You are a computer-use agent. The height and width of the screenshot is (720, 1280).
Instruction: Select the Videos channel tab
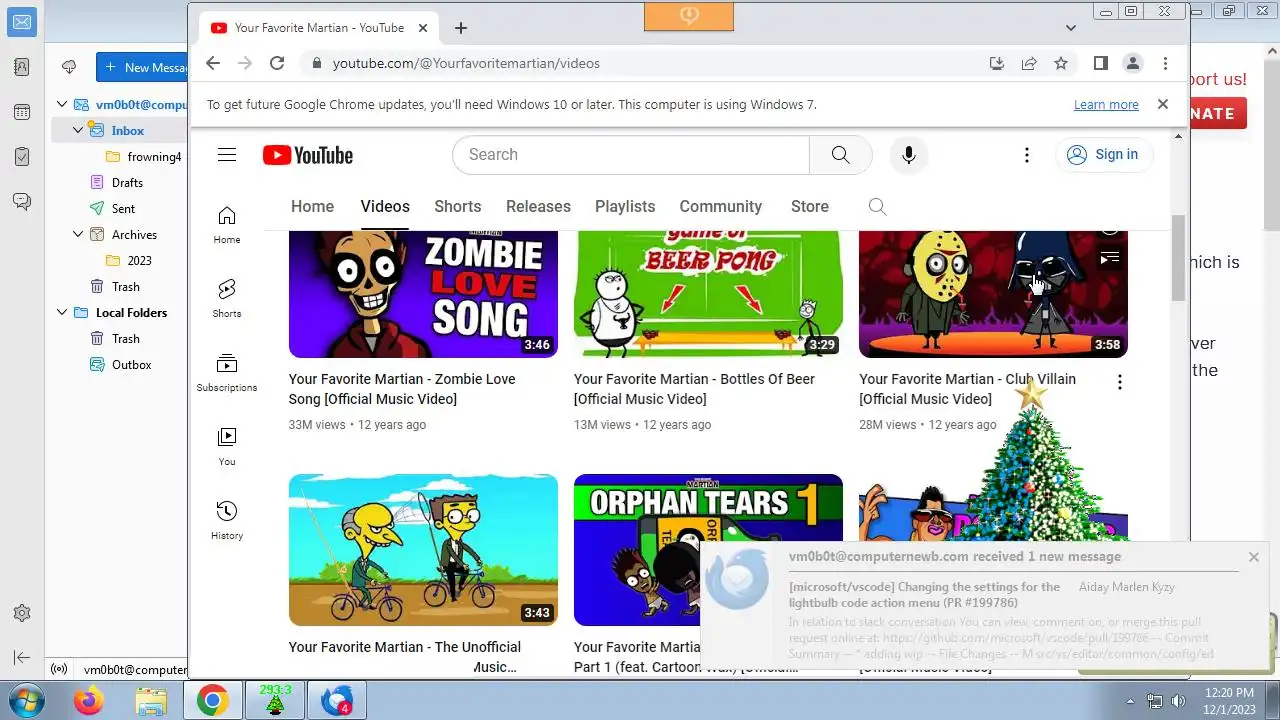(385, 206)
